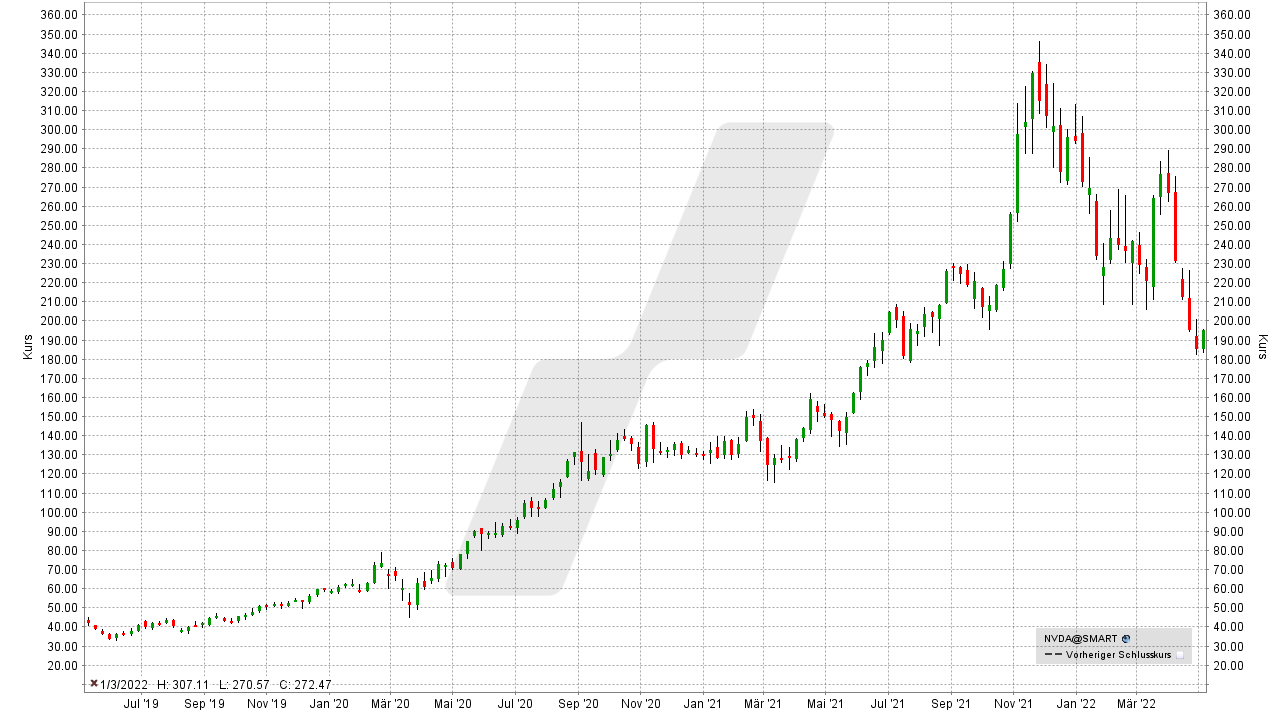
Task: Click the 360.00 label on the right axis
Action: [1230, 15]
